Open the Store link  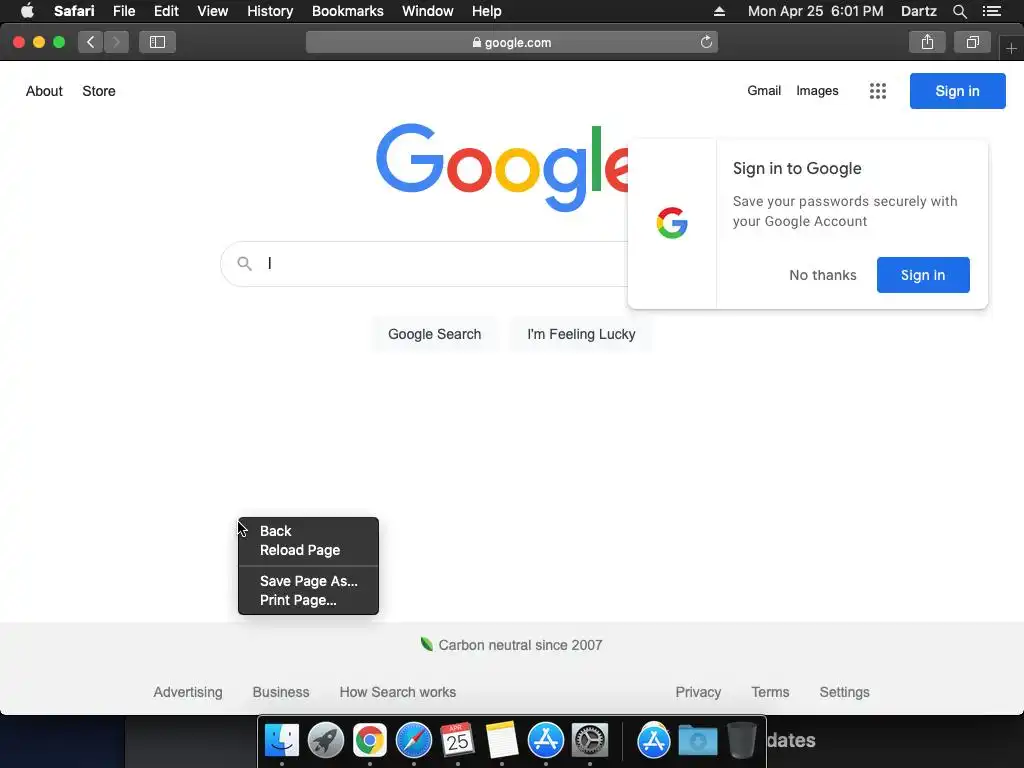pos(99,91)
